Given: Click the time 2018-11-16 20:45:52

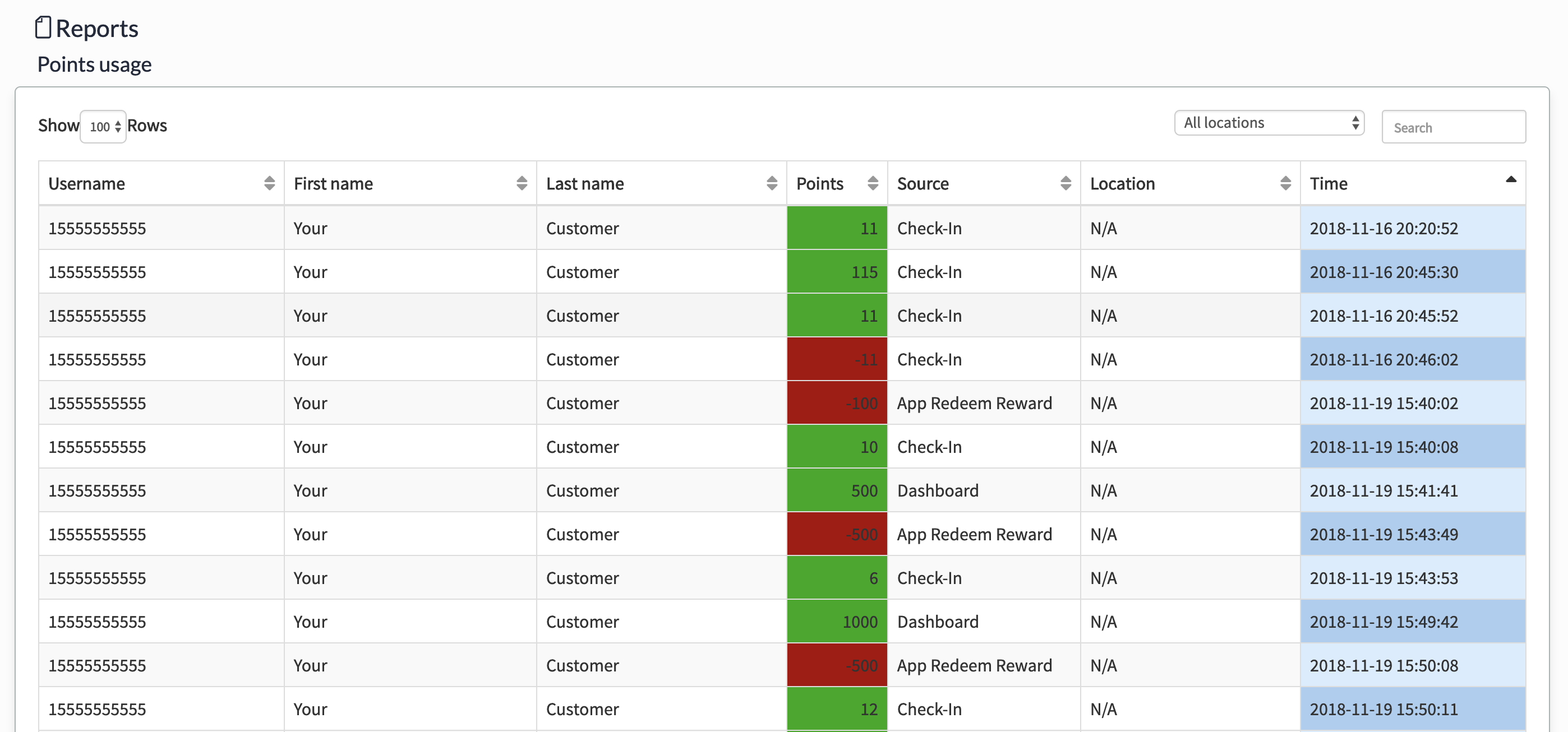Looking at the screenshot, I should point(1383,316).
